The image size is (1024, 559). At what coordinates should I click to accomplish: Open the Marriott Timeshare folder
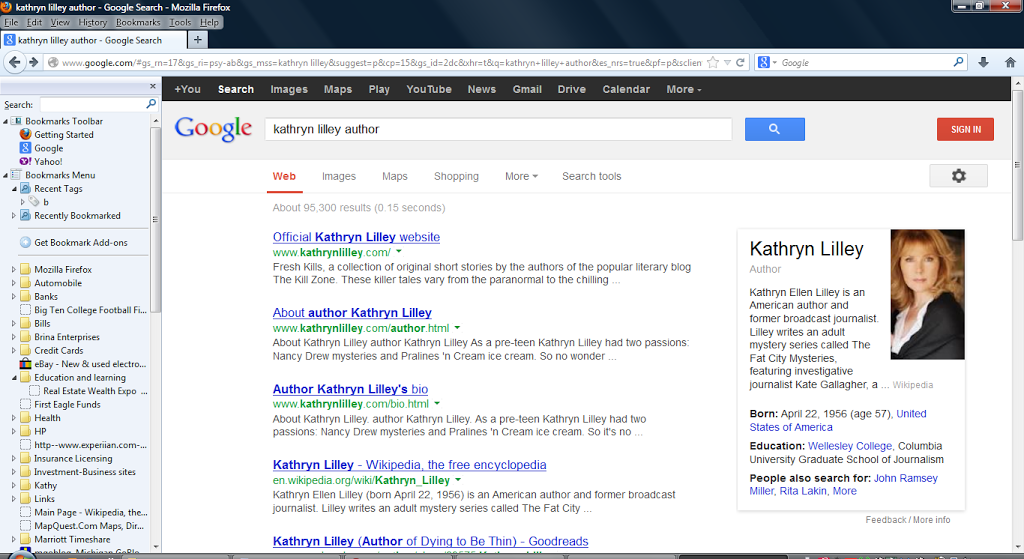point(72,539)
